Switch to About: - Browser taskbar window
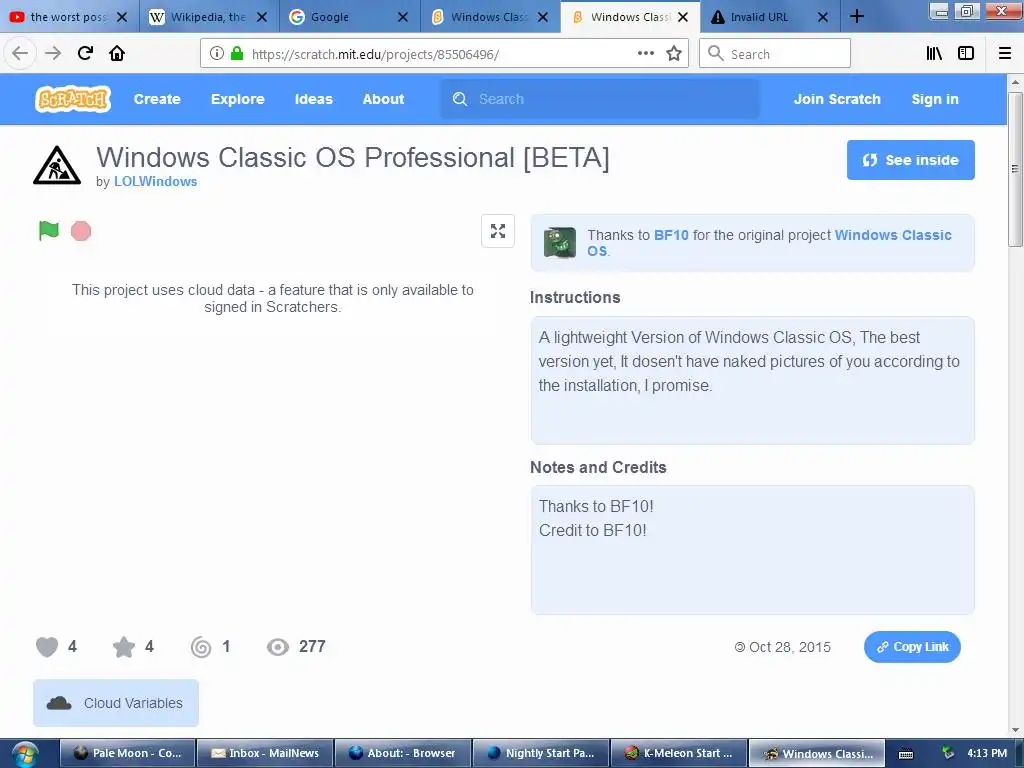The image size is (1024, 768). pos(403,754)
